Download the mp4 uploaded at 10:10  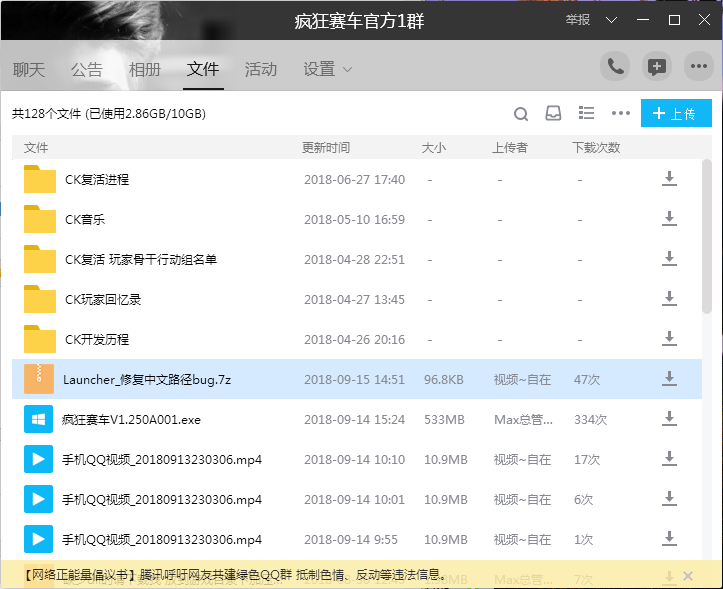coord(669,459)
